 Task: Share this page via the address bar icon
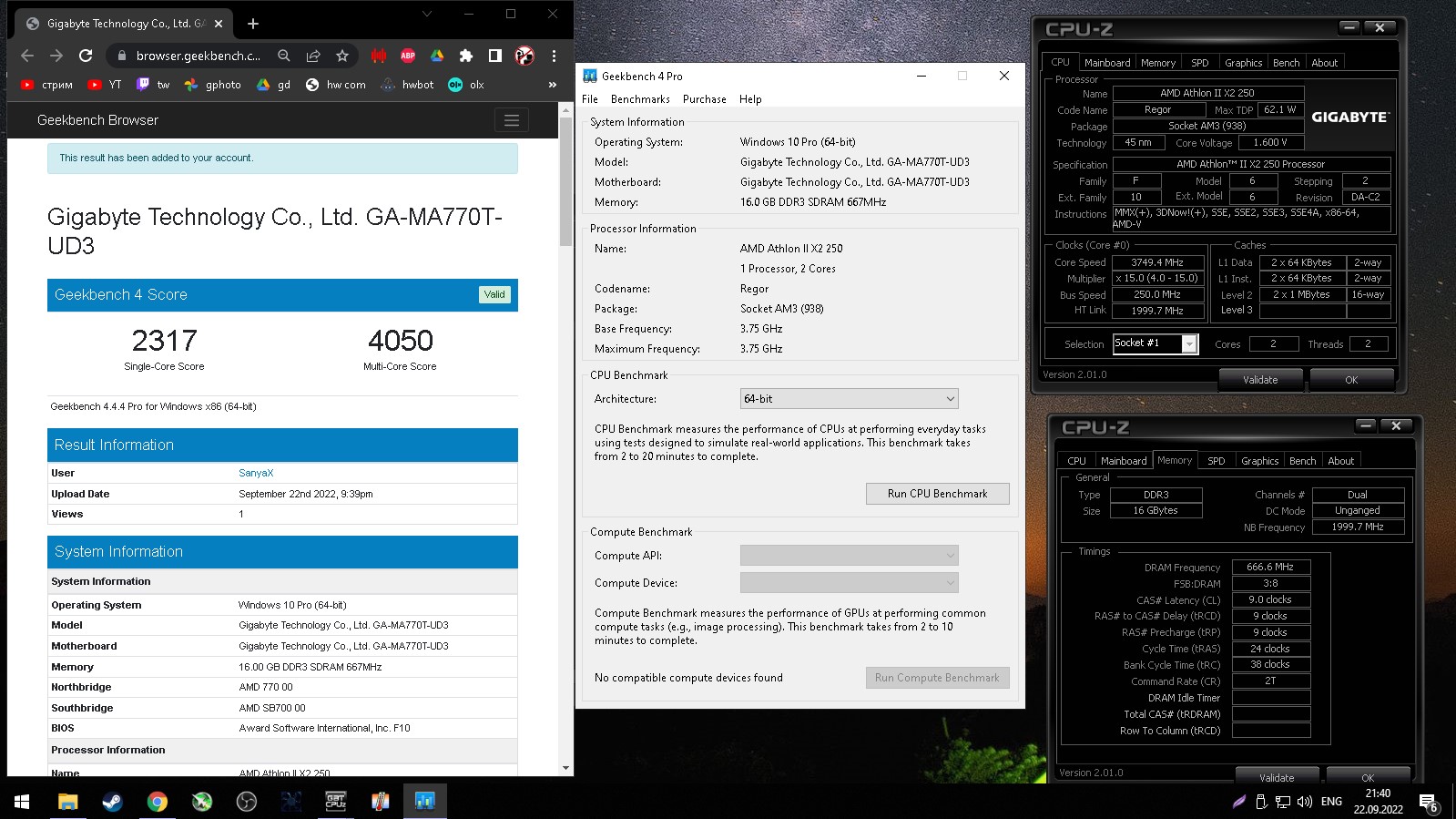pos(313,56)
